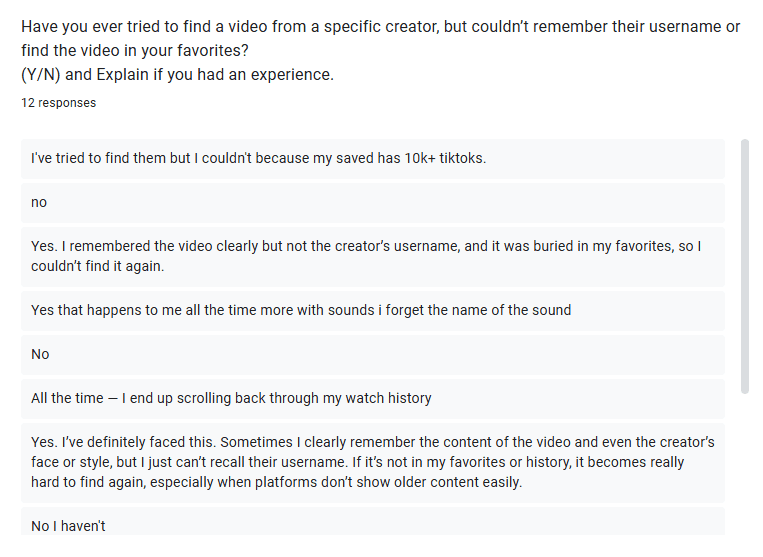Click the question title about finding a creator's video

pyautogui.click(x=380, y=27)
